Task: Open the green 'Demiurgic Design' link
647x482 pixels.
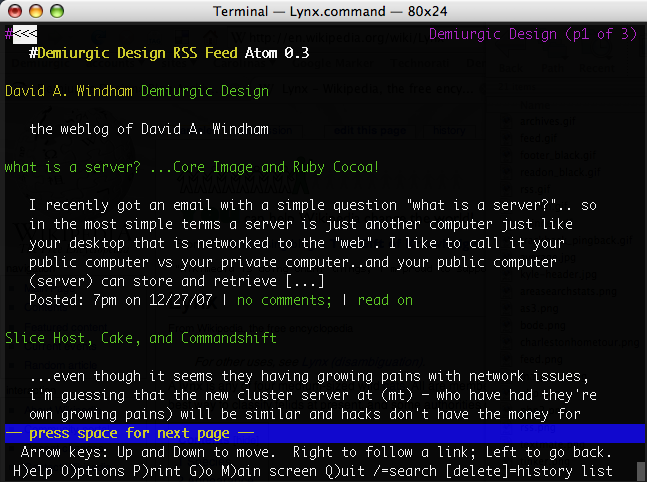Action: point(205,91)
